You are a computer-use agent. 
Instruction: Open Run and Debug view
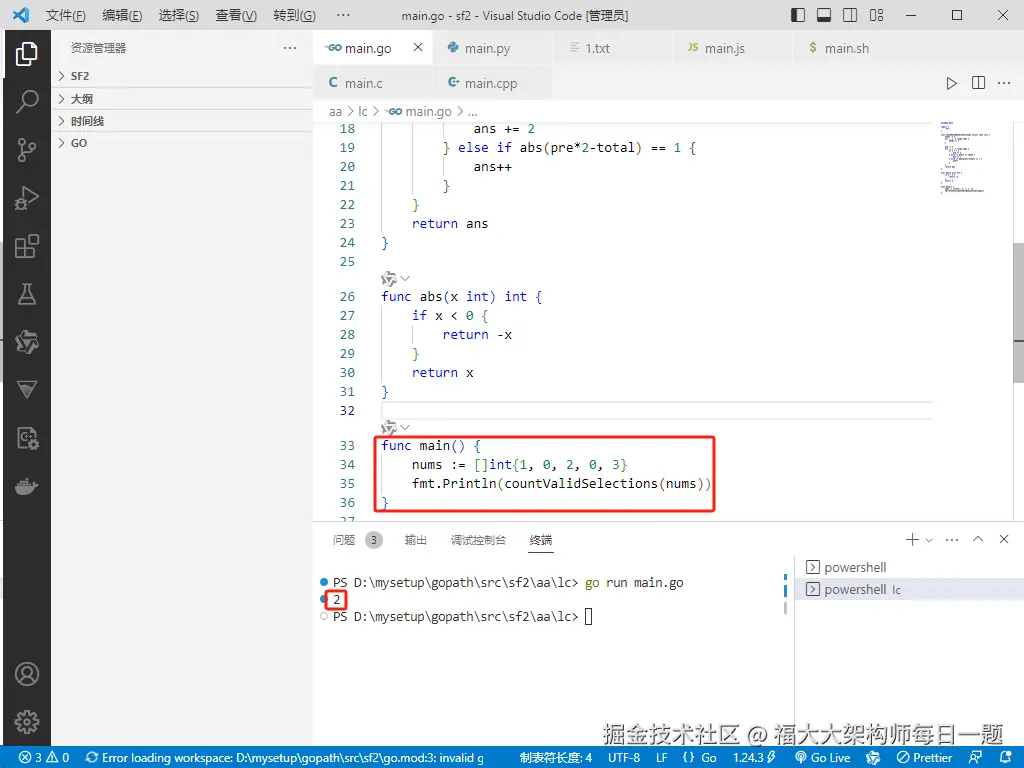point(26,198)
